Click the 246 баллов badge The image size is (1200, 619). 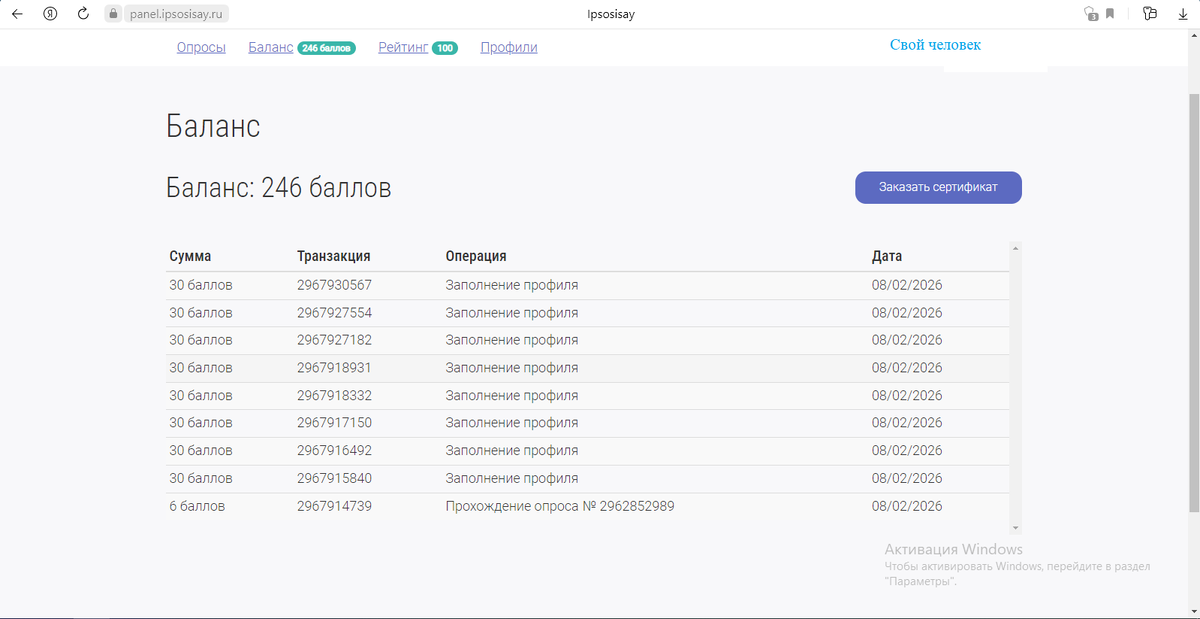point(327,48)
